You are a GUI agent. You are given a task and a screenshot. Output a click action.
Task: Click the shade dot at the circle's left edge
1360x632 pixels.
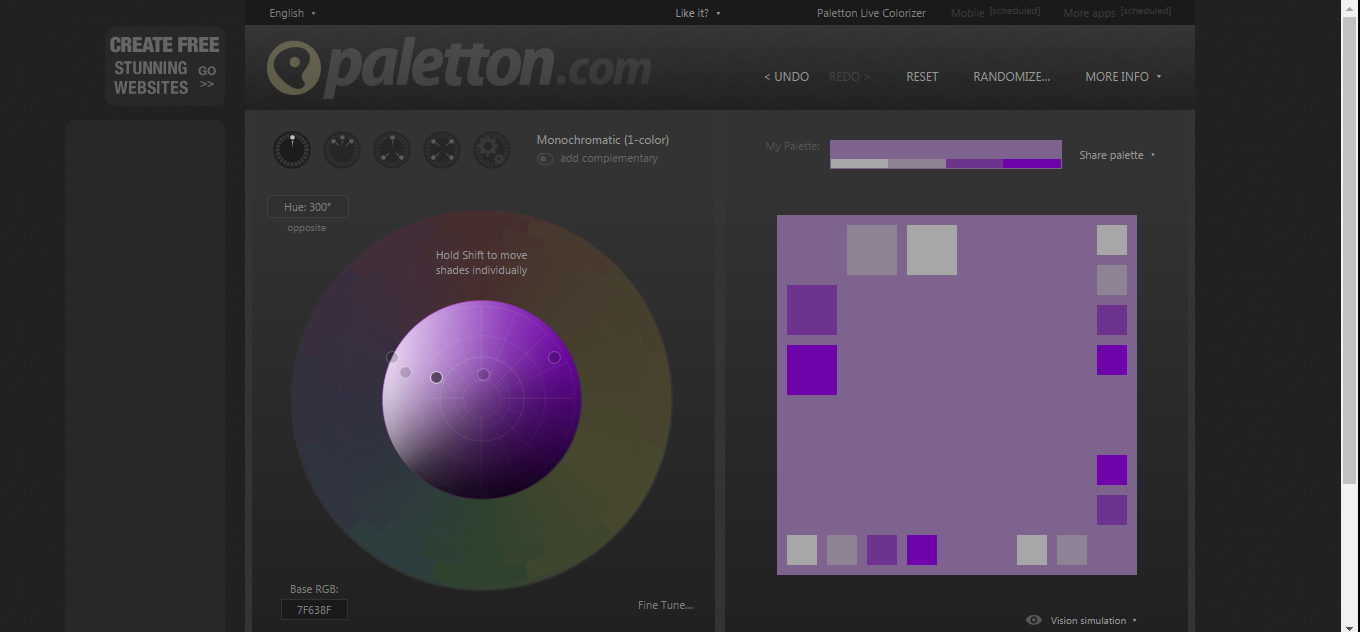[x=392, y=357]
